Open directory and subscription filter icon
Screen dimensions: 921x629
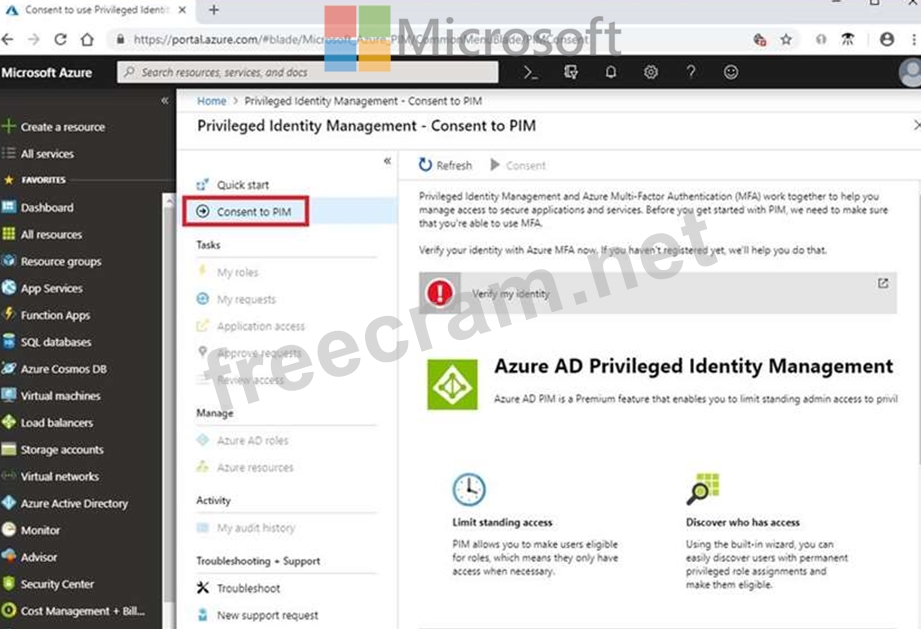[x=571, y=72]
